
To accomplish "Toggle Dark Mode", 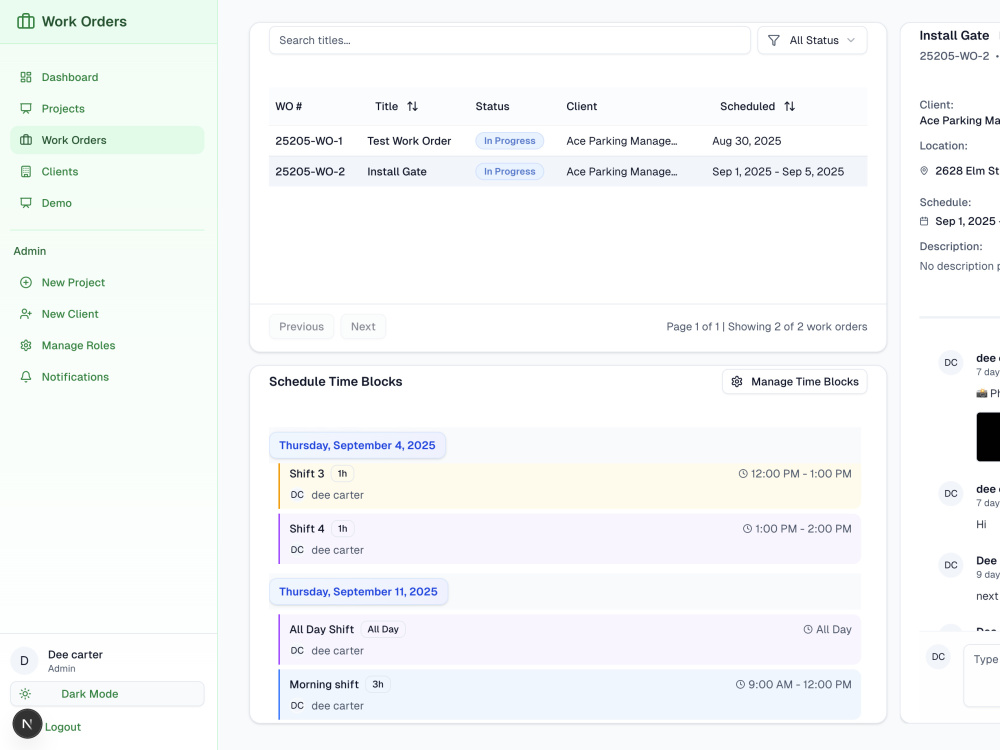I will click(107, 694).
